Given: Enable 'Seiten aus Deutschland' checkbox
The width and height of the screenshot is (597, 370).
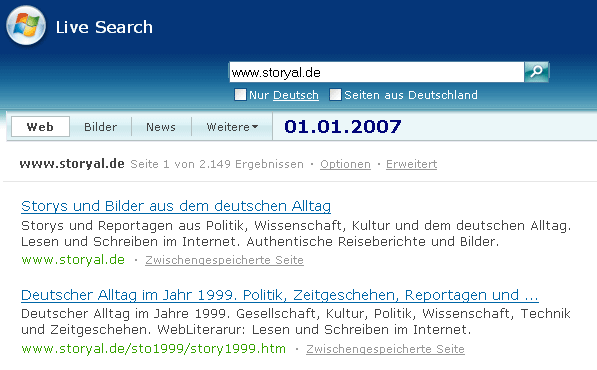Looking at the screenshot, I should click(x=335, y=94).
